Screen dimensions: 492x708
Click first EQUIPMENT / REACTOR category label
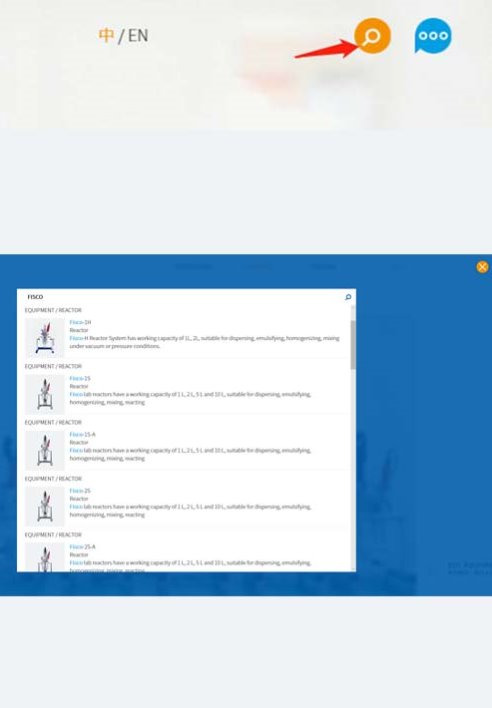click(53, 310)
